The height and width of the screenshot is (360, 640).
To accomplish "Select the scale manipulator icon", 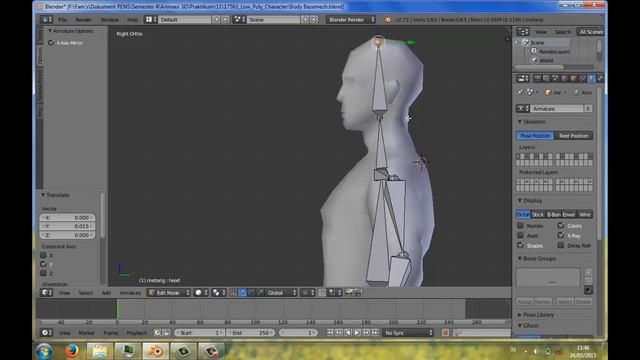I will [x=260, y=293].
